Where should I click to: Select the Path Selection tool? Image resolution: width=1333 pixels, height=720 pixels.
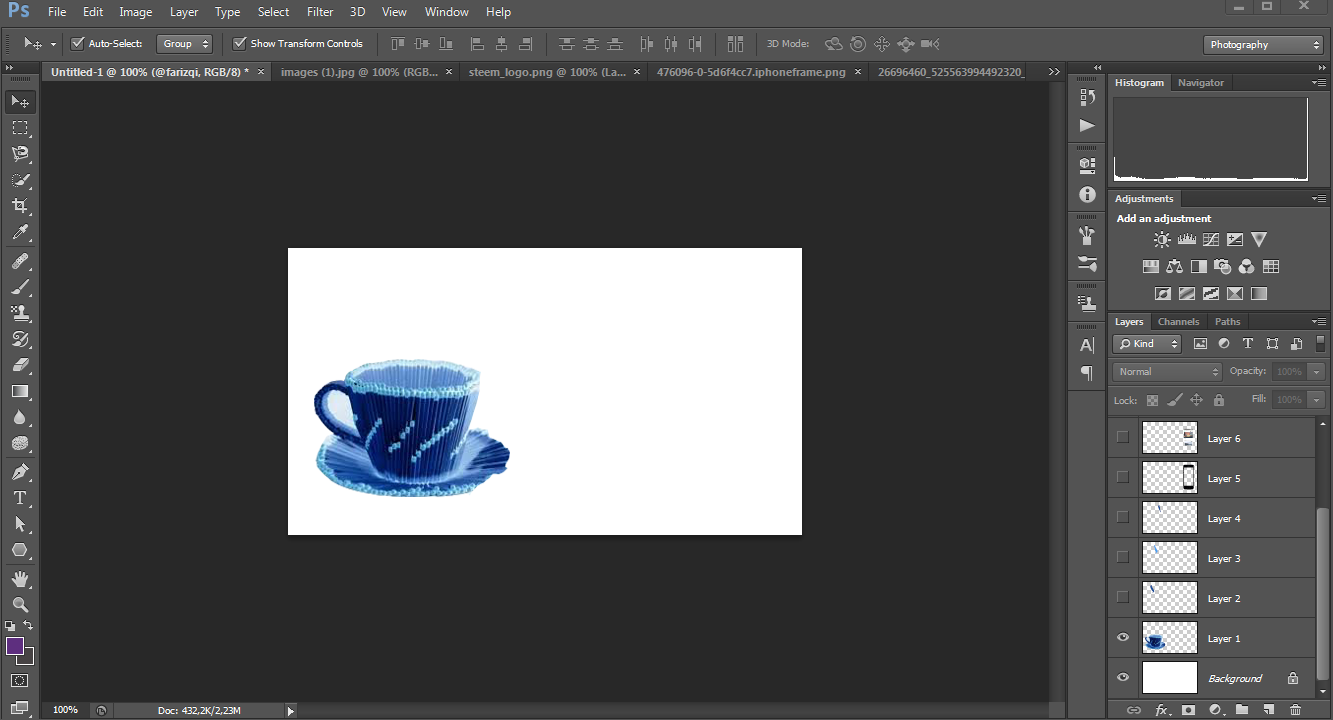[20, 524]
